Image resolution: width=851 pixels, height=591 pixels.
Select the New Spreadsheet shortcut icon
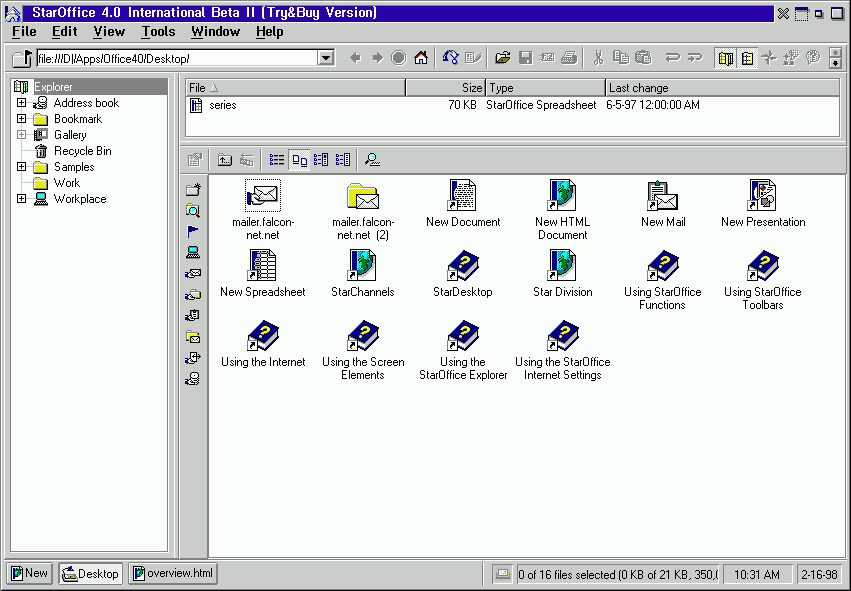[x=263, y=274]
